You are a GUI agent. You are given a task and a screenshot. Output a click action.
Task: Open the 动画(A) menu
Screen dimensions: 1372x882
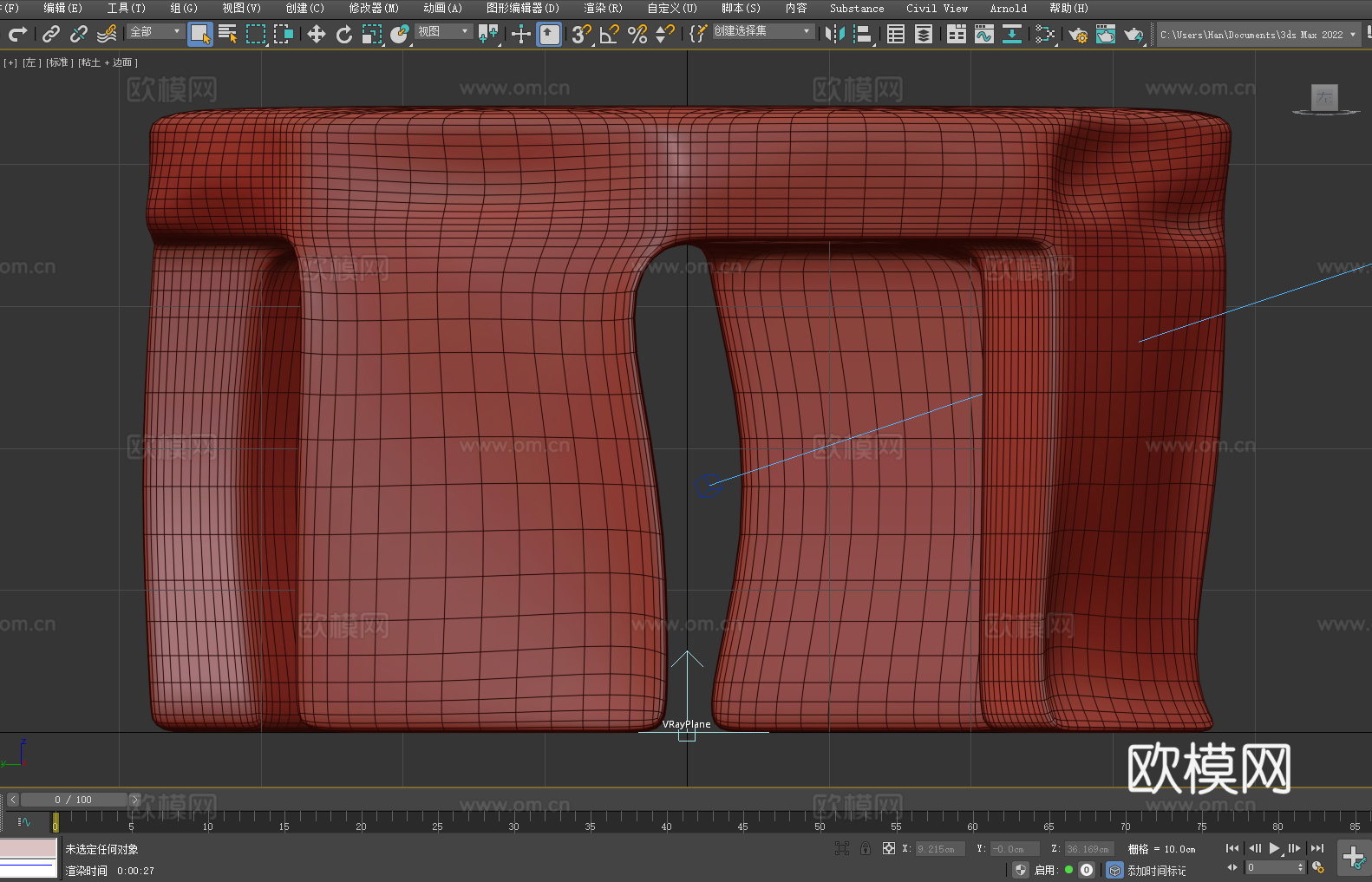pyautogui.click(x=443, y=8)
